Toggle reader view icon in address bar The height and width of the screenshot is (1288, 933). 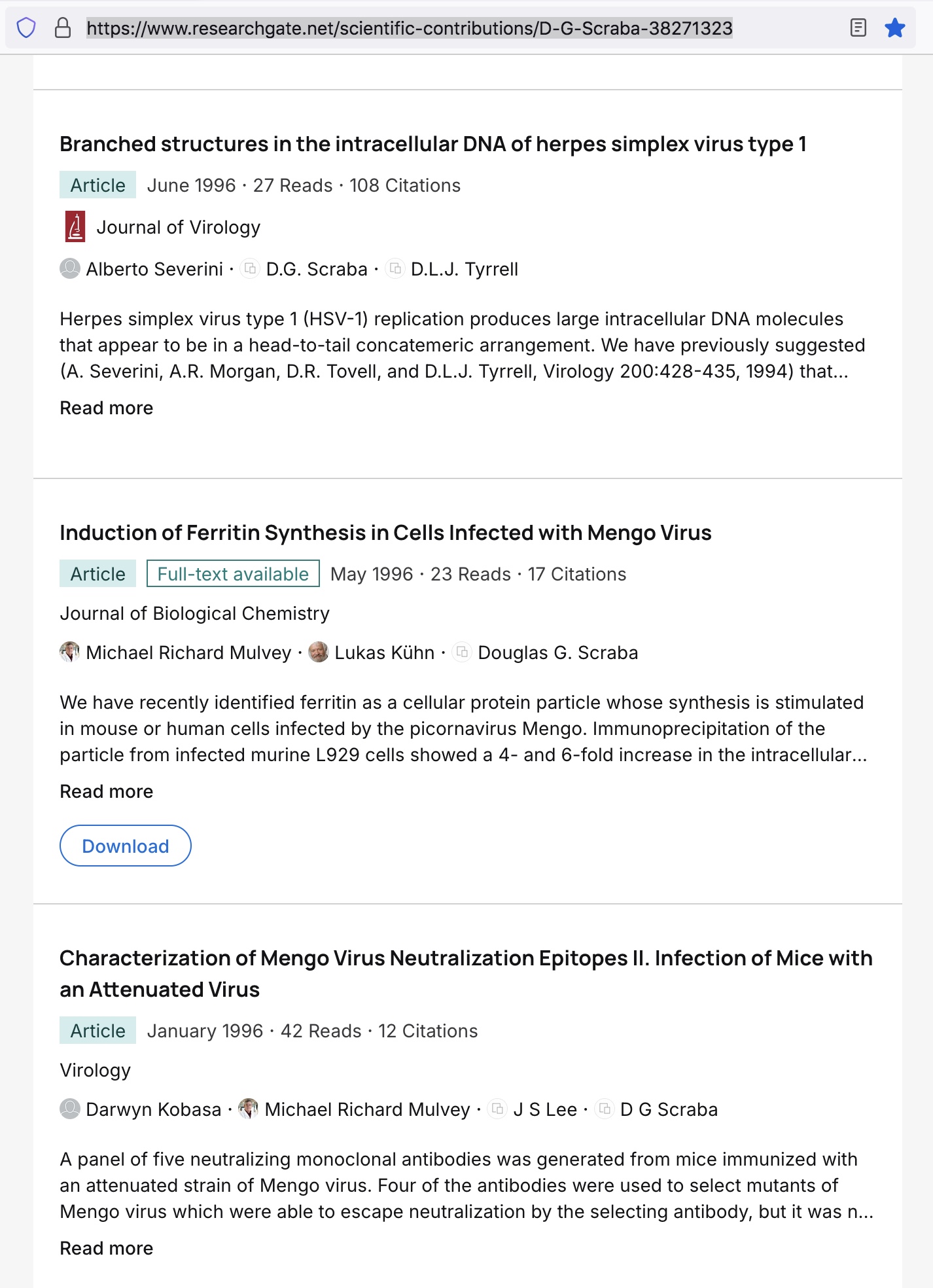click(858, 28)
